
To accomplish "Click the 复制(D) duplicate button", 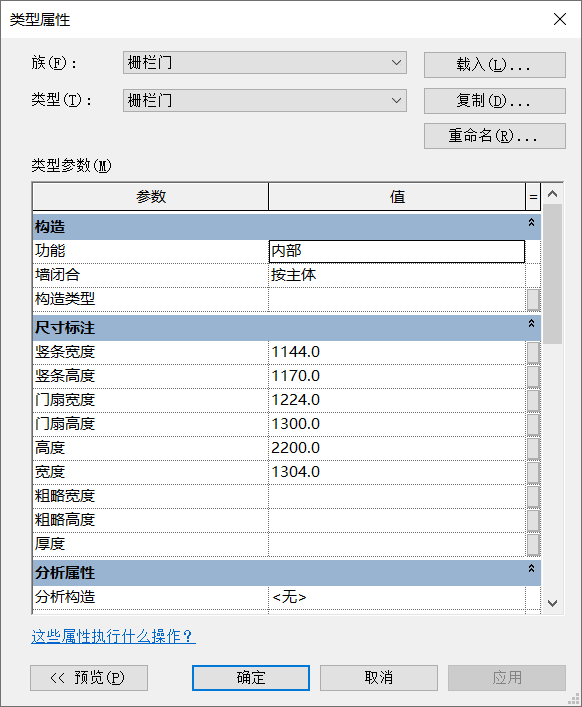I will (x=495, y=101).
